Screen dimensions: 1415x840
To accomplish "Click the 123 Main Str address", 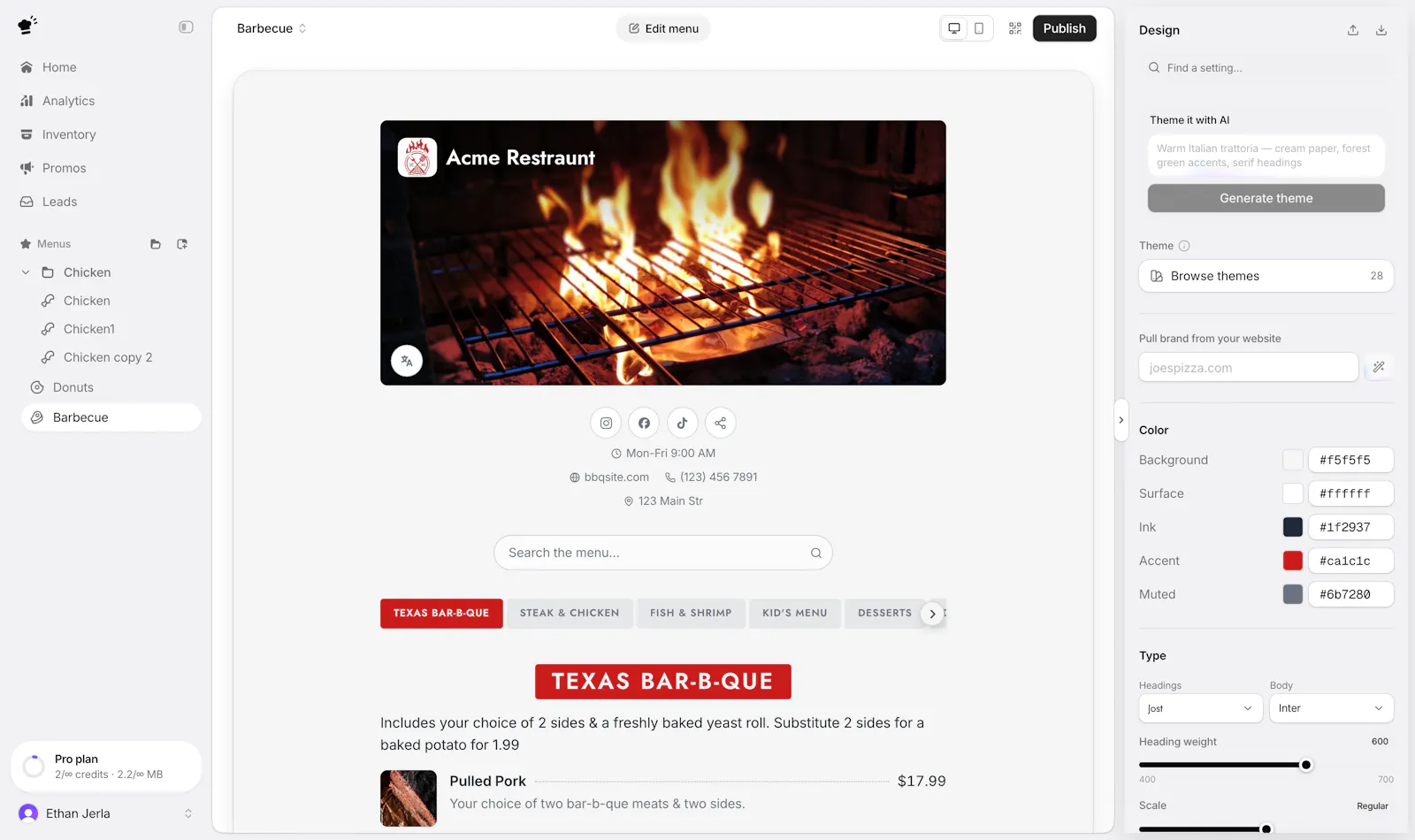I will [663, 501].
